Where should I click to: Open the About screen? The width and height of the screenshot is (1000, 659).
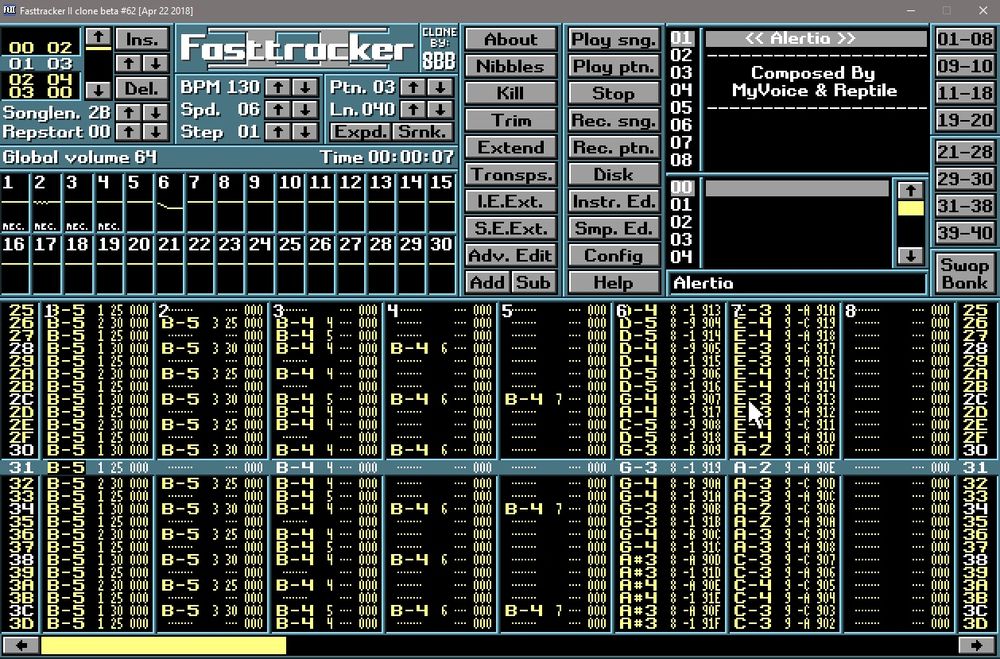point(511,39)
